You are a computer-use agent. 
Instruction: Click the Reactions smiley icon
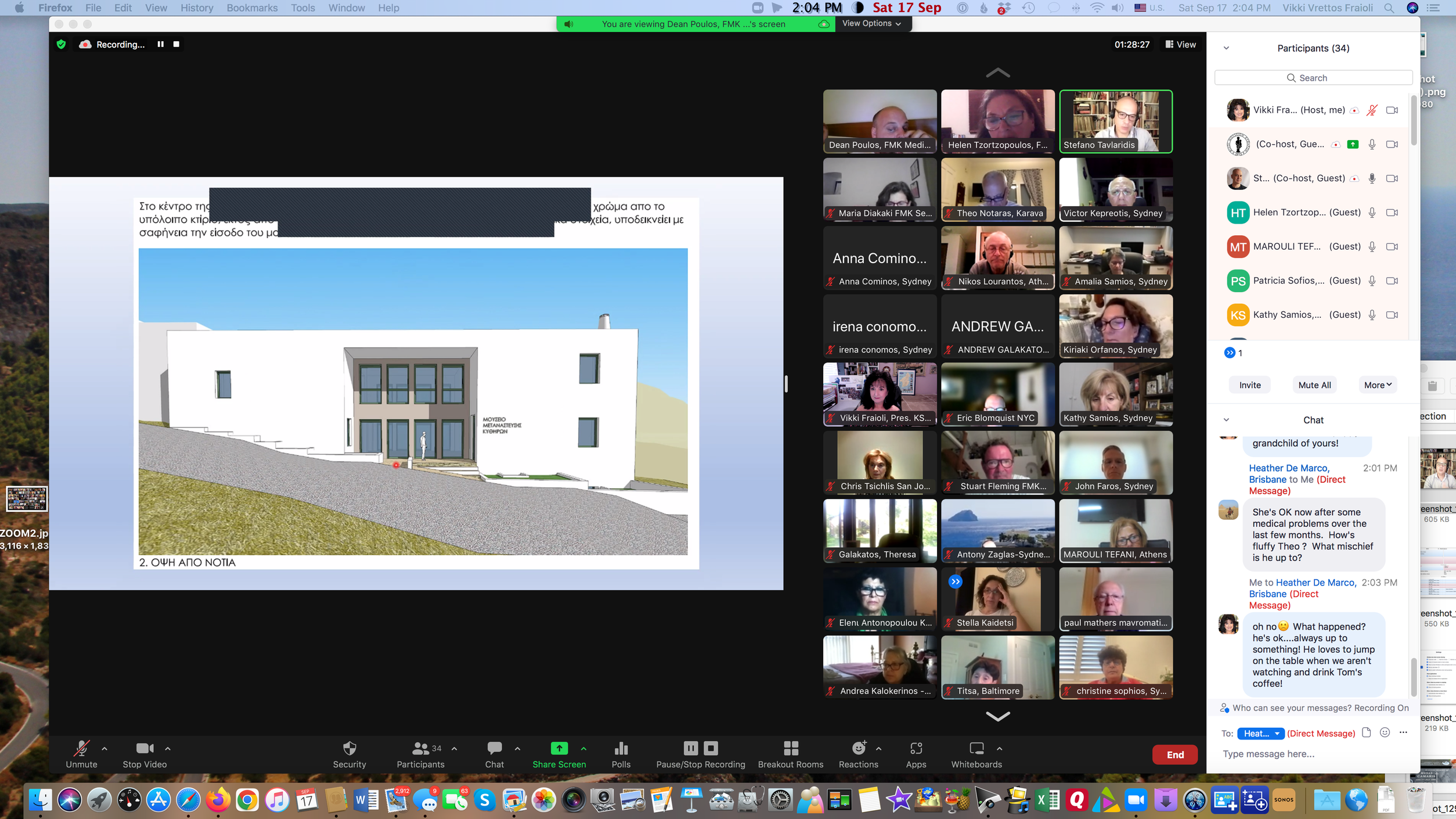pos(858,748)
